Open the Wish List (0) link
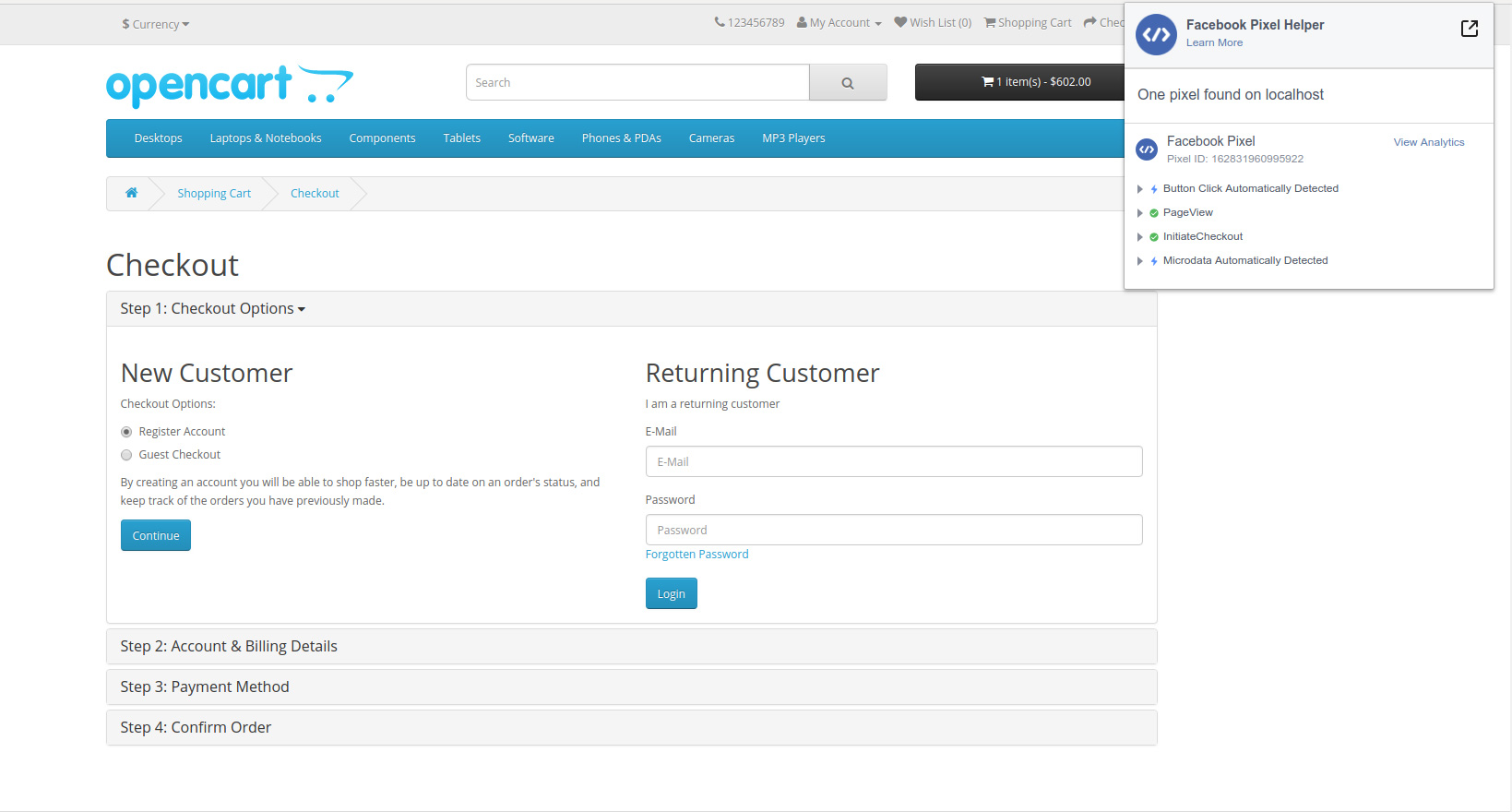Image resolution: width=1512 pixels, height=812 pixels. 933,22
